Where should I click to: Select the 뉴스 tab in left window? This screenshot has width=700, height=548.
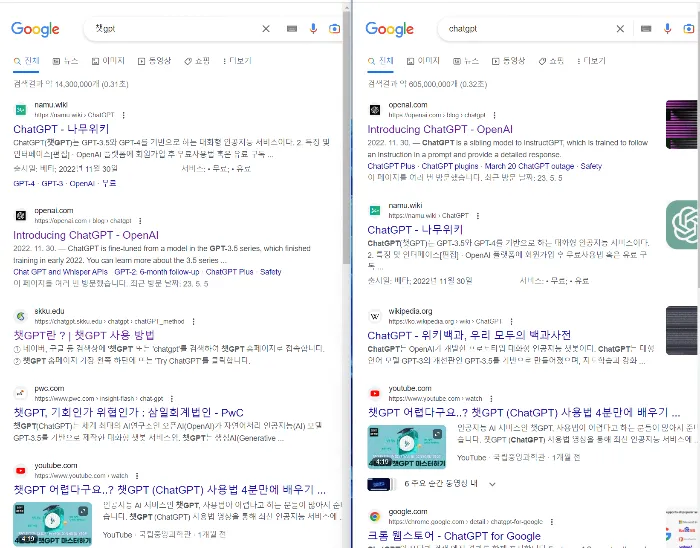coord(65,61)
